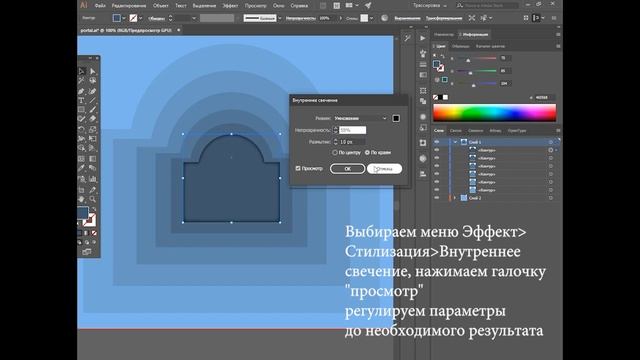Image resolution: width=640 pixels, height=360 pixels.
Task: Click Непрозрачность link in control bar
Action: coord(300,18)
